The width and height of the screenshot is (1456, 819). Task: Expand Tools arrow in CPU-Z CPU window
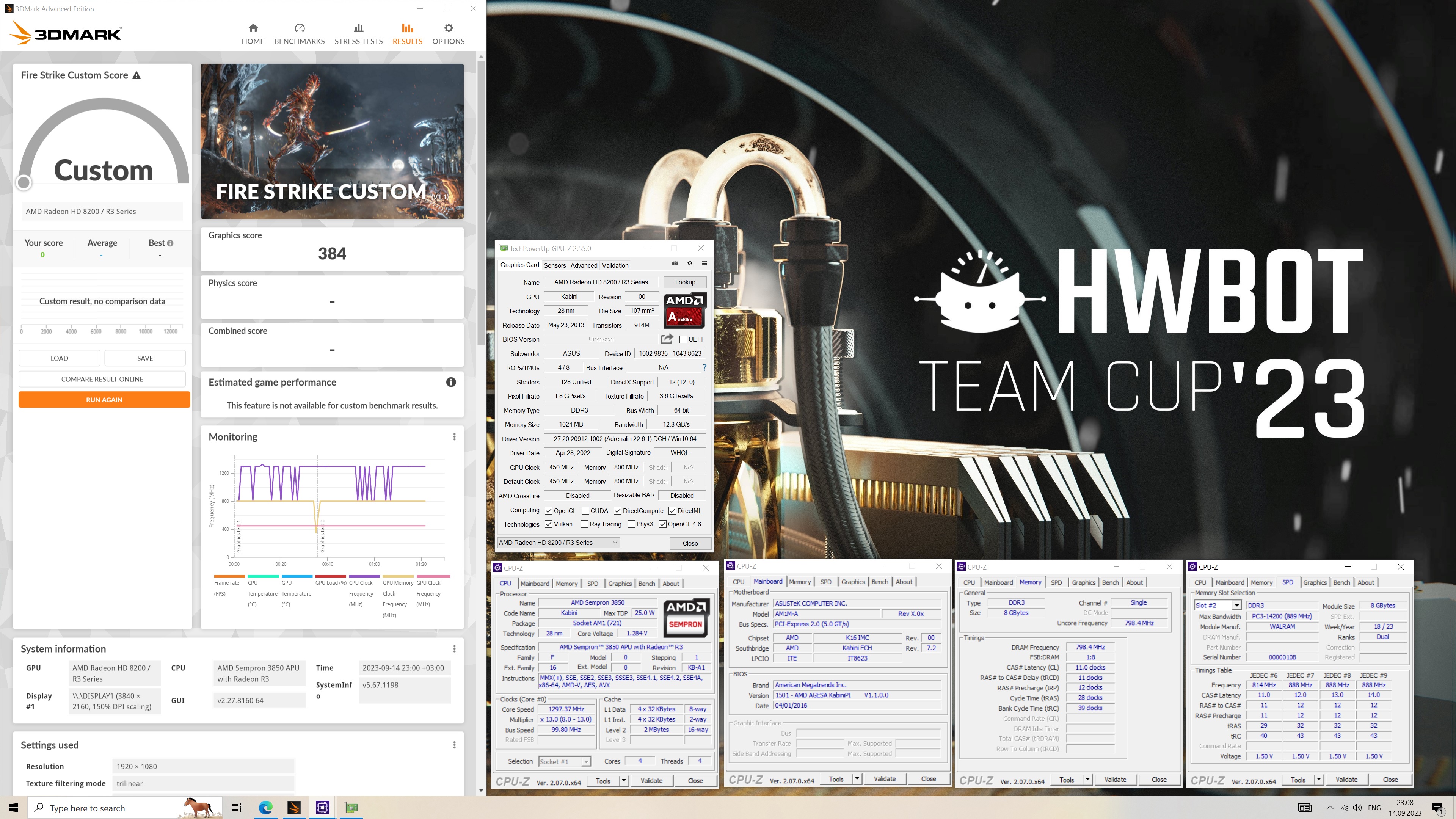(x=623, y=781)
